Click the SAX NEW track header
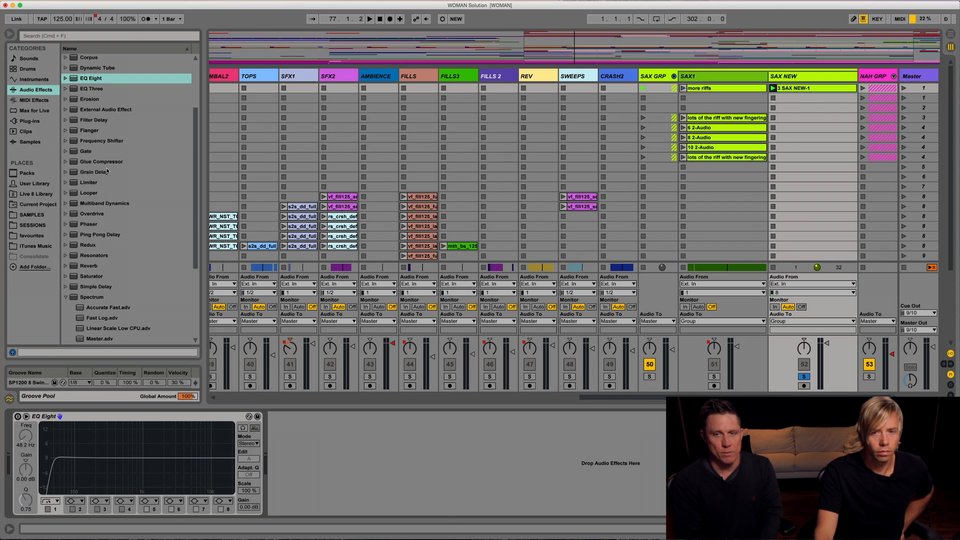This screenshot has height=540, width=960. [x=812, y=76]
